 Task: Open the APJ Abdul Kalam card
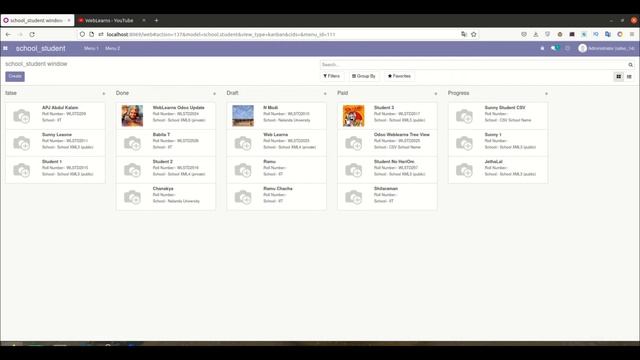(55, 116)
